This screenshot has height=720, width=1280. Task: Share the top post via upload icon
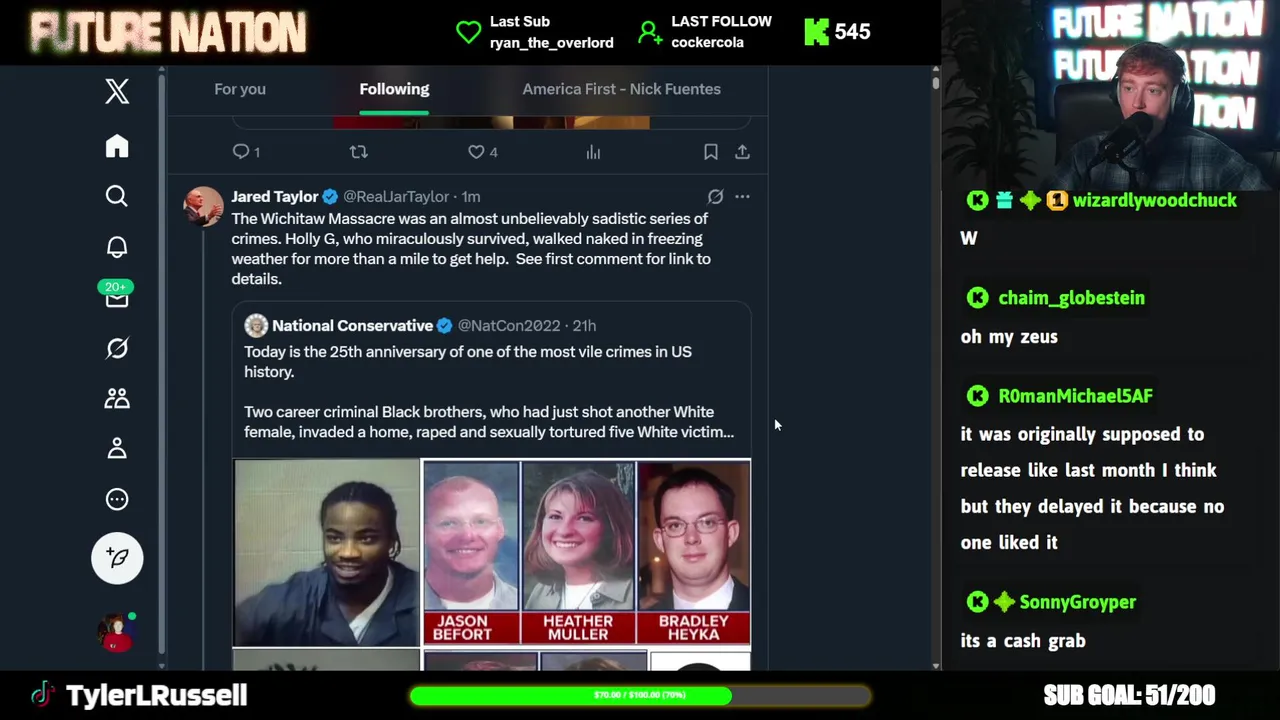[x=742, y=152]
